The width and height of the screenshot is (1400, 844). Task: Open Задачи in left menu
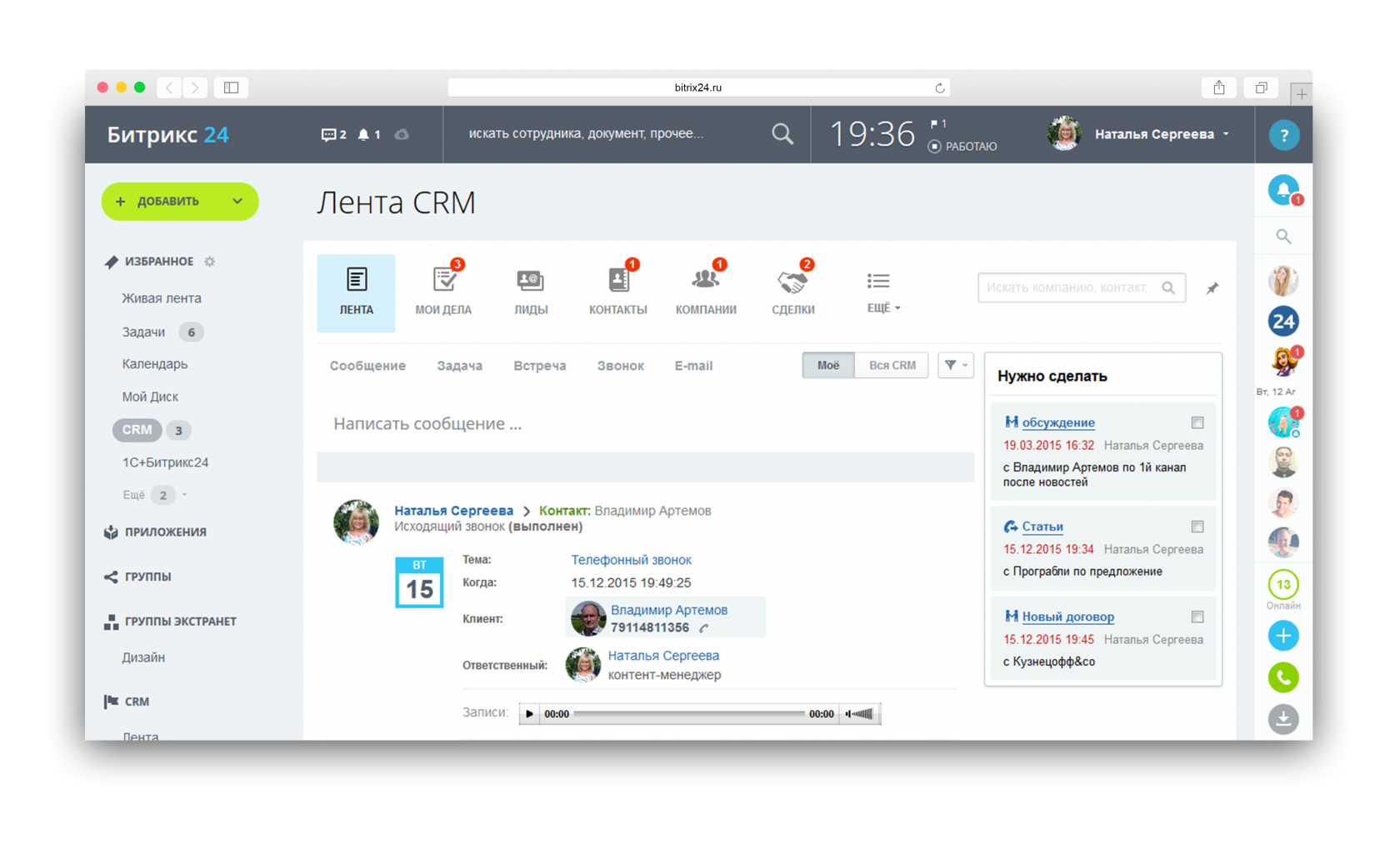click(x=143, y=332)
